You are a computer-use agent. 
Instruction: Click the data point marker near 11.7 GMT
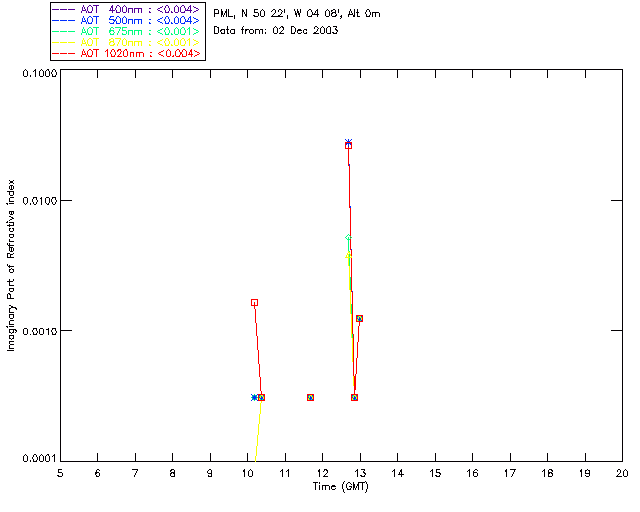[x=310, y=397]
